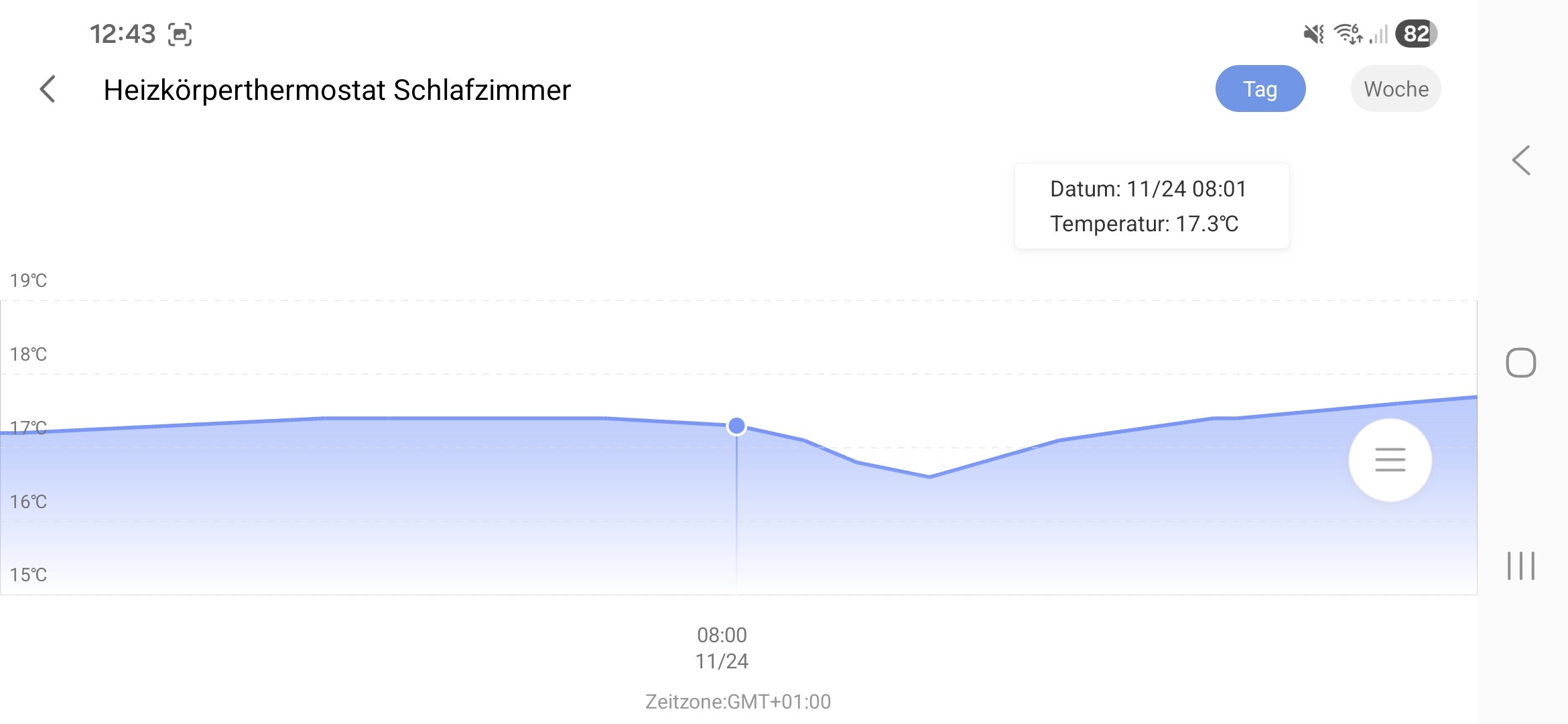The image size is (1568, 724).
Task: Switch to the Woche view
Action: [1396, 89]
